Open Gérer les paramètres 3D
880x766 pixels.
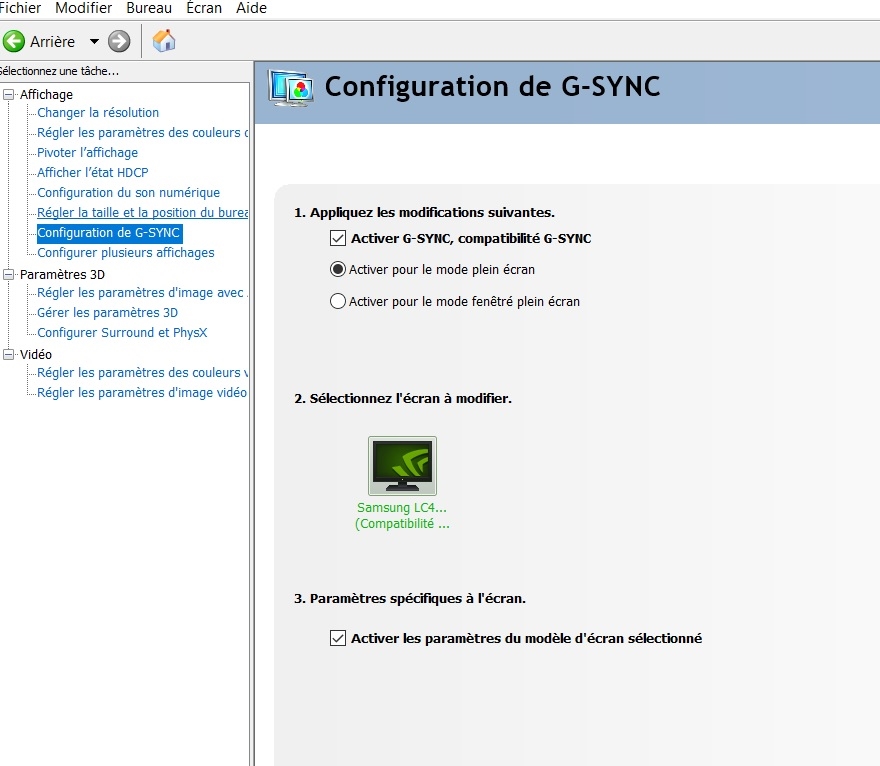[x=107, y=313]
